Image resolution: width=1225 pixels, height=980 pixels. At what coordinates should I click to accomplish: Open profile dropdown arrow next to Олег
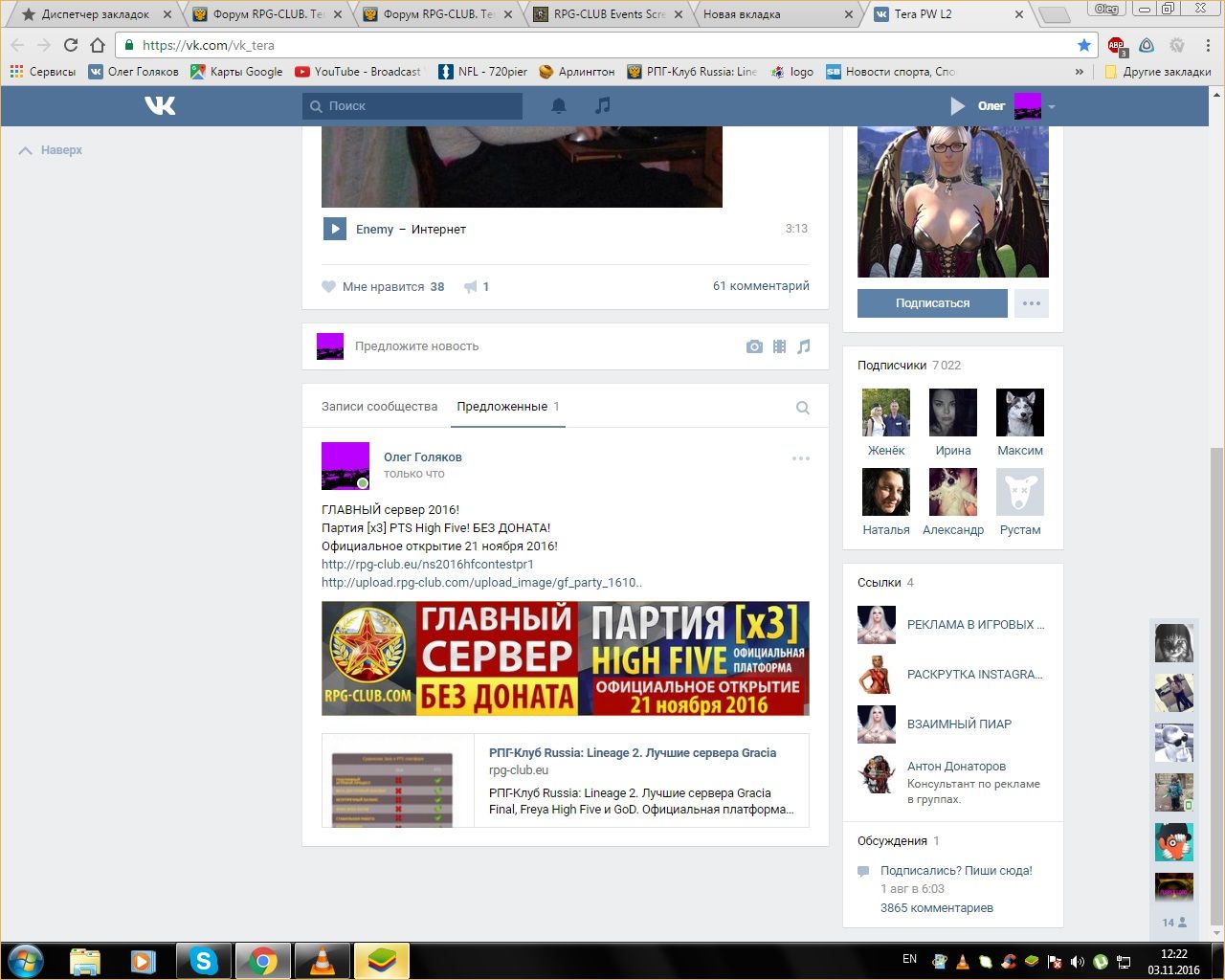1052,106
